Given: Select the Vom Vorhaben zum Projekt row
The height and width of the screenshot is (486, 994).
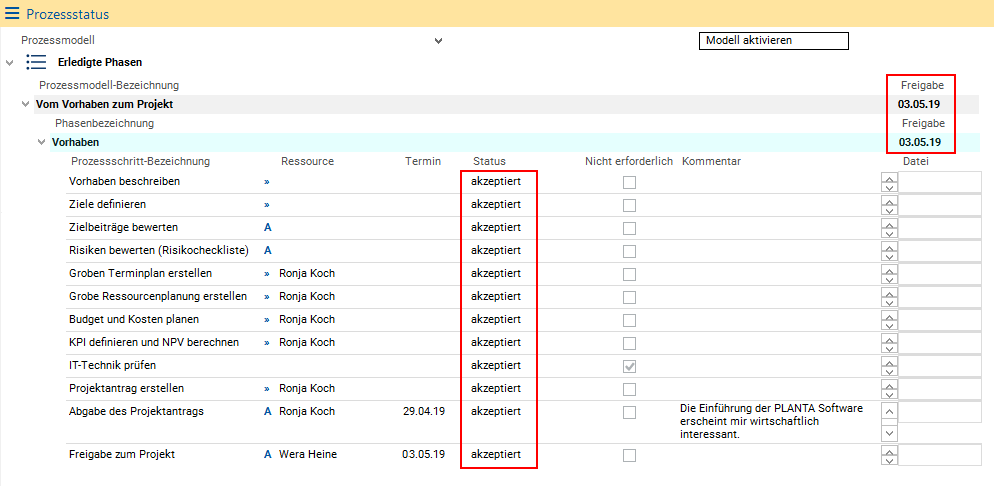Looking at the screenshot, I should [506, 104].
